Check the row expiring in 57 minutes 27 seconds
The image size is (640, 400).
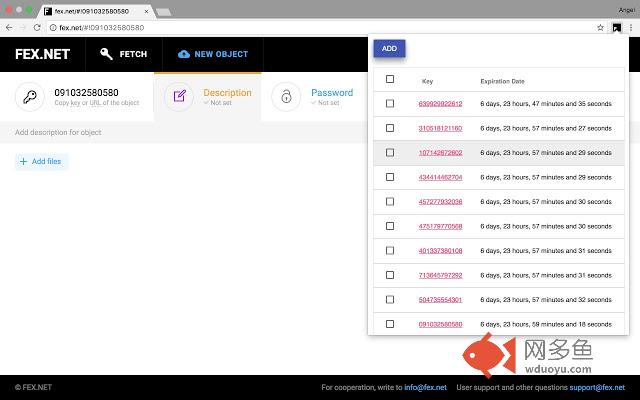pos(390,128)
